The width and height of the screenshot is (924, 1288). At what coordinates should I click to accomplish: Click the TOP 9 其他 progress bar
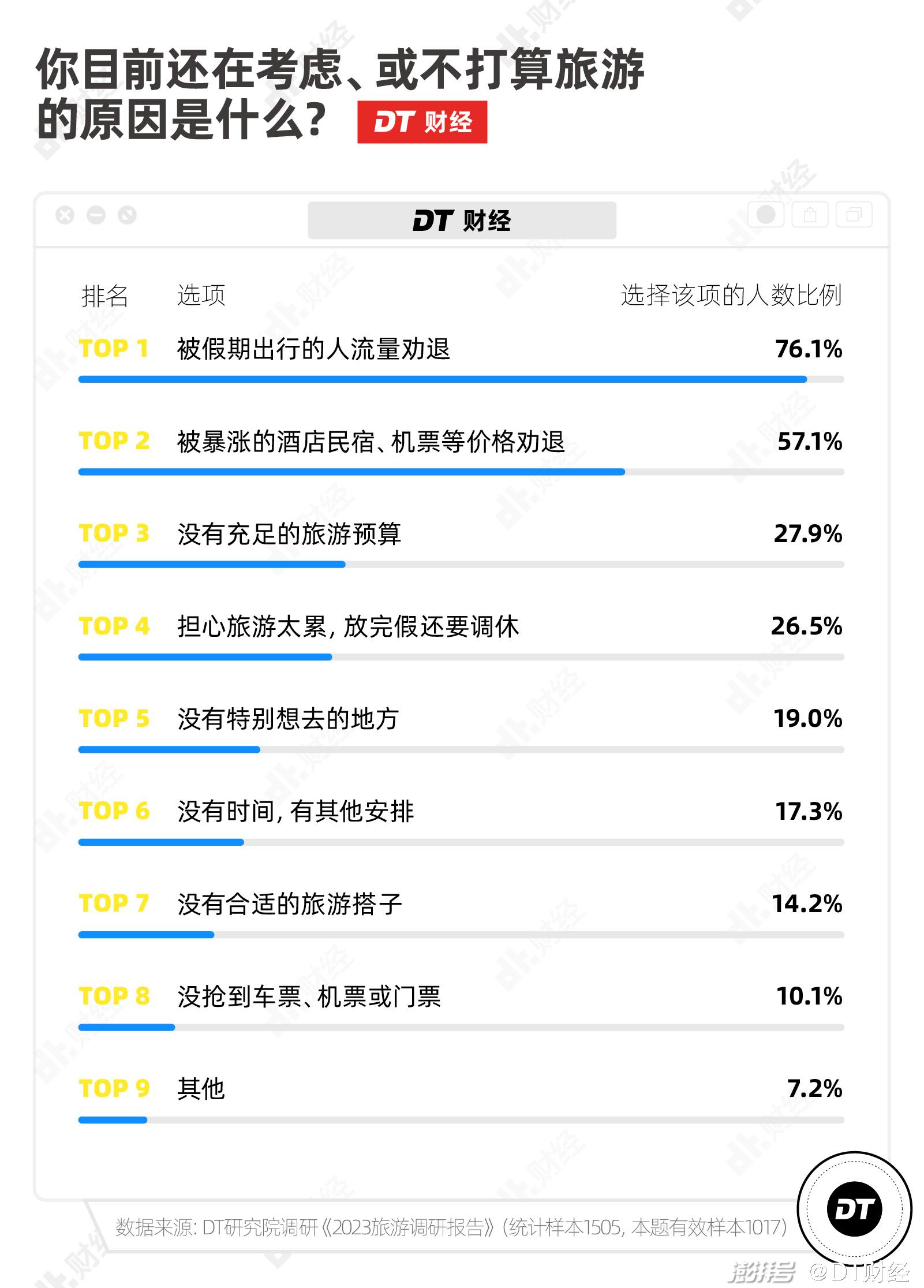pyautogui.click(x=461, y=1120)
